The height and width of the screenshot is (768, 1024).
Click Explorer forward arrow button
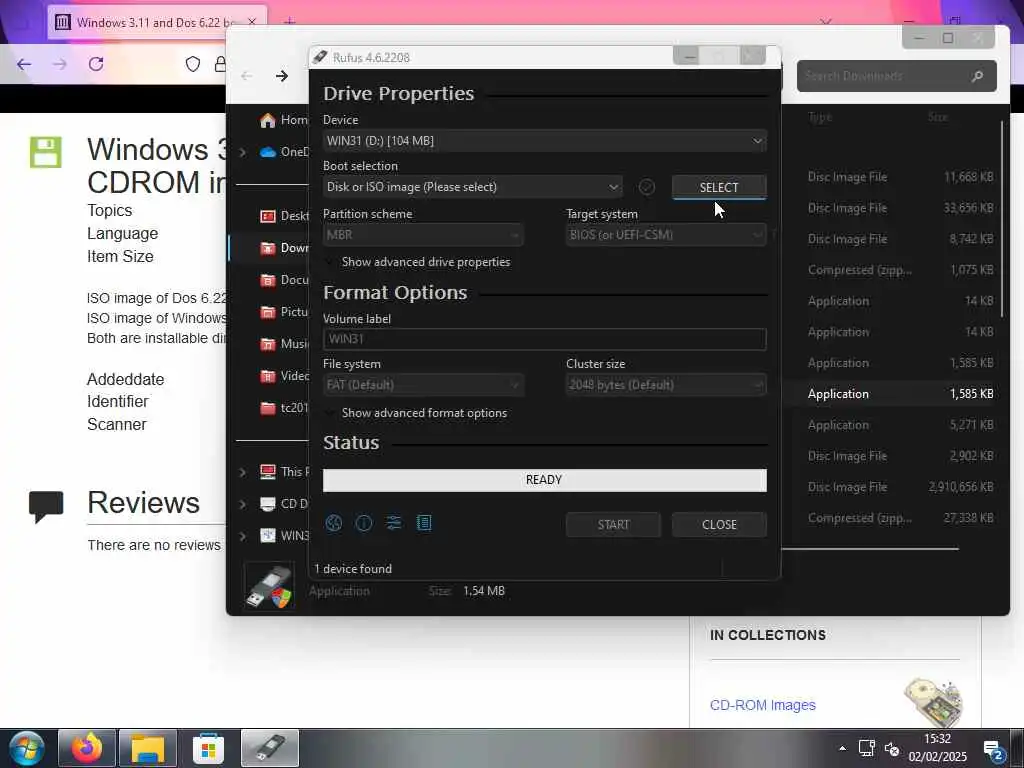click(282, 76)
